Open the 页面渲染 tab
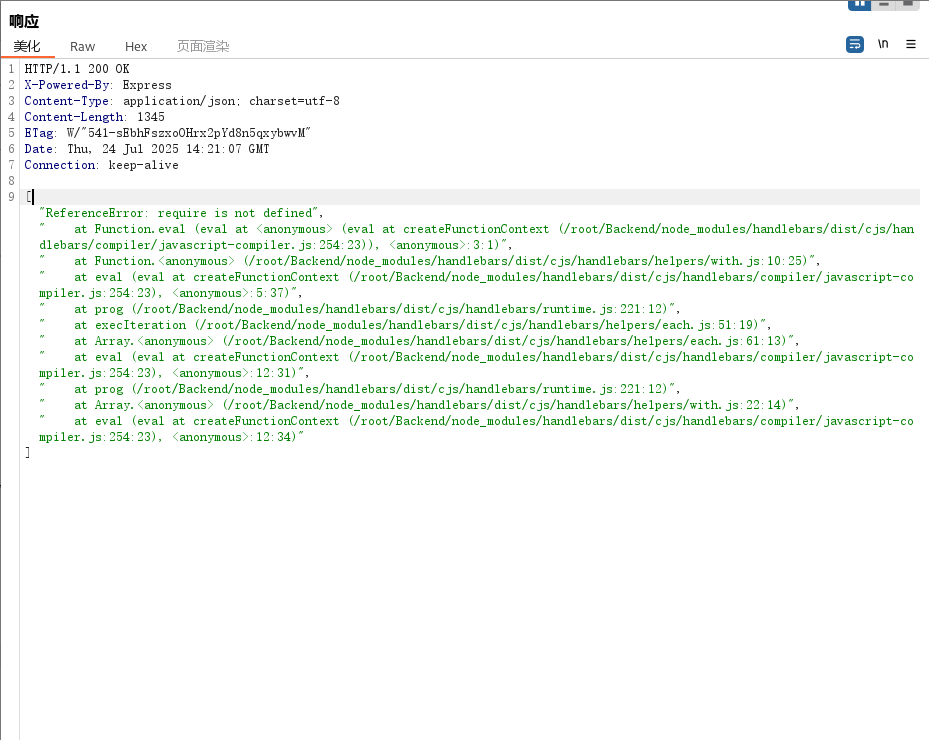Viewport: 929px width, 740px height. [x=203, y=46]
